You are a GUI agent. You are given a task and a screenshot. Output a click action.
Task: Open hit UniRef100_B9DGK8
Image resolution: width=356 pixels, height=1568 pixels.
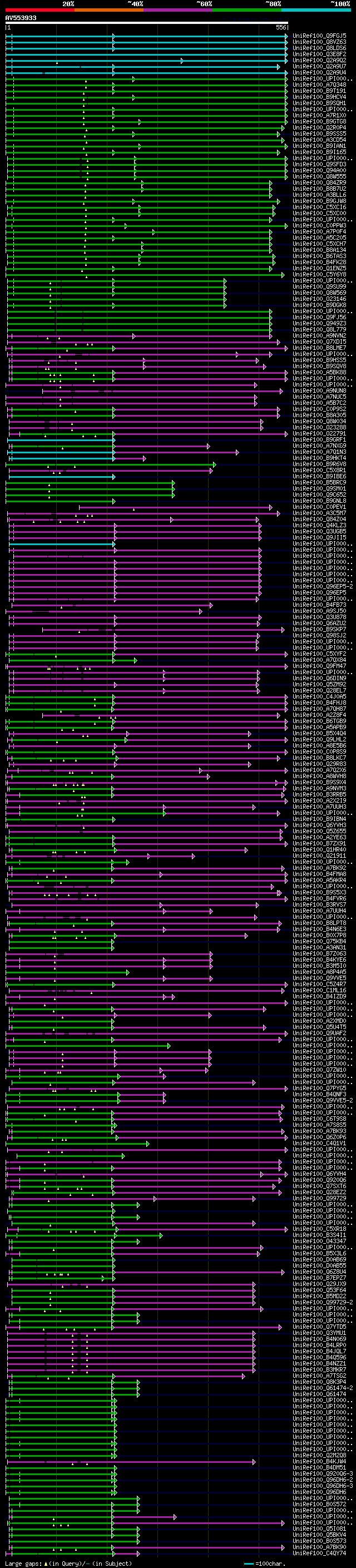point(319,305)
